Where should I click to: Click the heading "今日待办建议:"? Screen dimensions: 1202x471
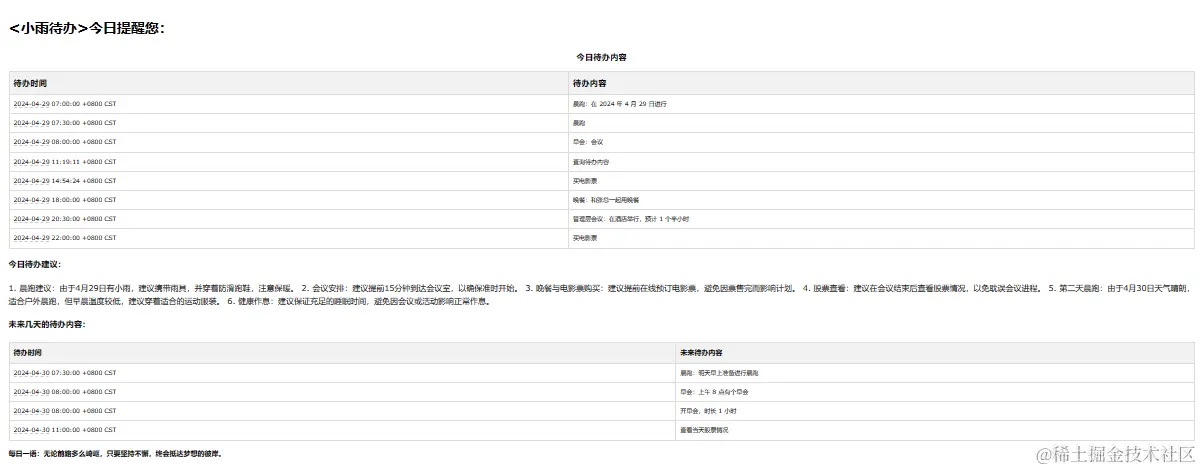click(34, 265)
